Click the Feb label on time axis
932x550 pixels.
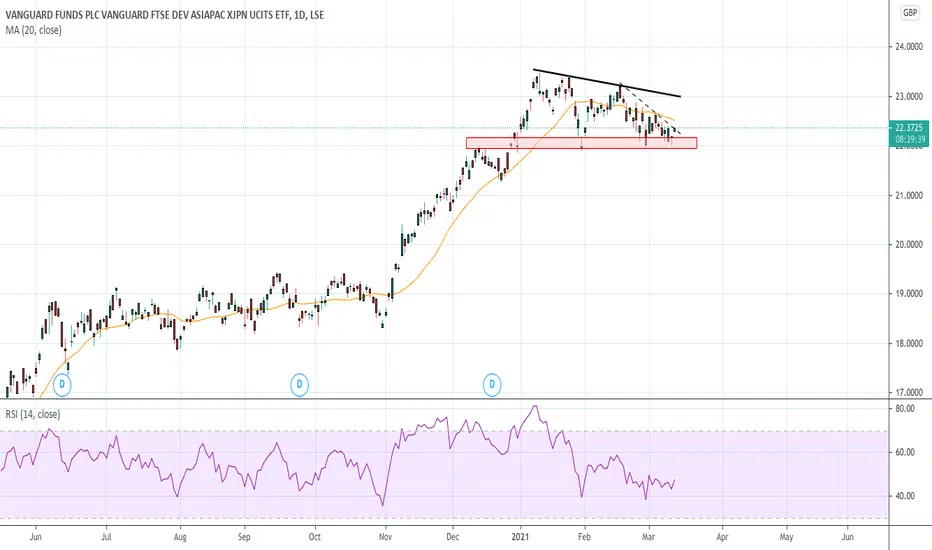tap(584, 536)
